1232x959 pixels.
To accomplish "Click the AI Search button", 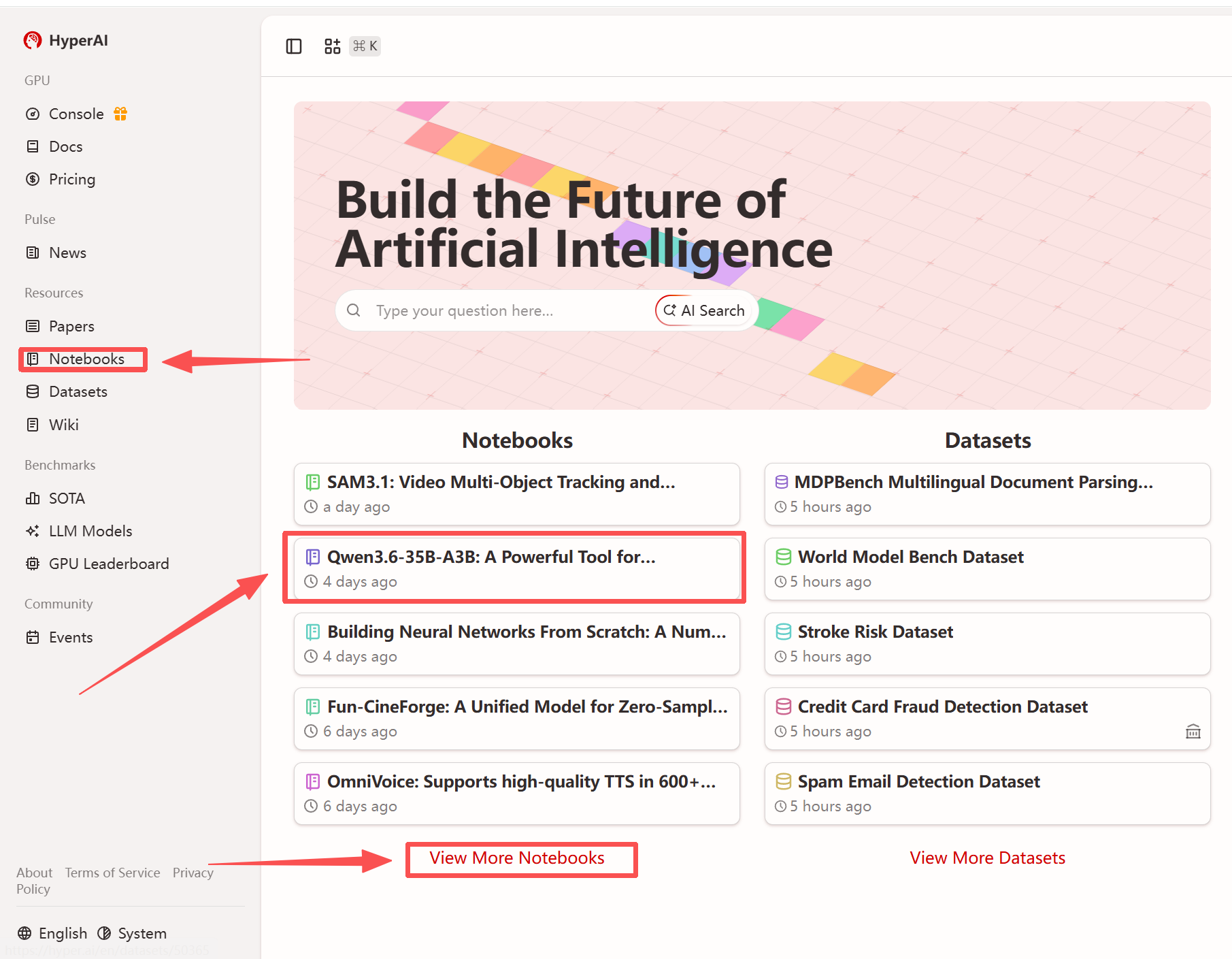I will pyautogui.click(x=704, y=311).
